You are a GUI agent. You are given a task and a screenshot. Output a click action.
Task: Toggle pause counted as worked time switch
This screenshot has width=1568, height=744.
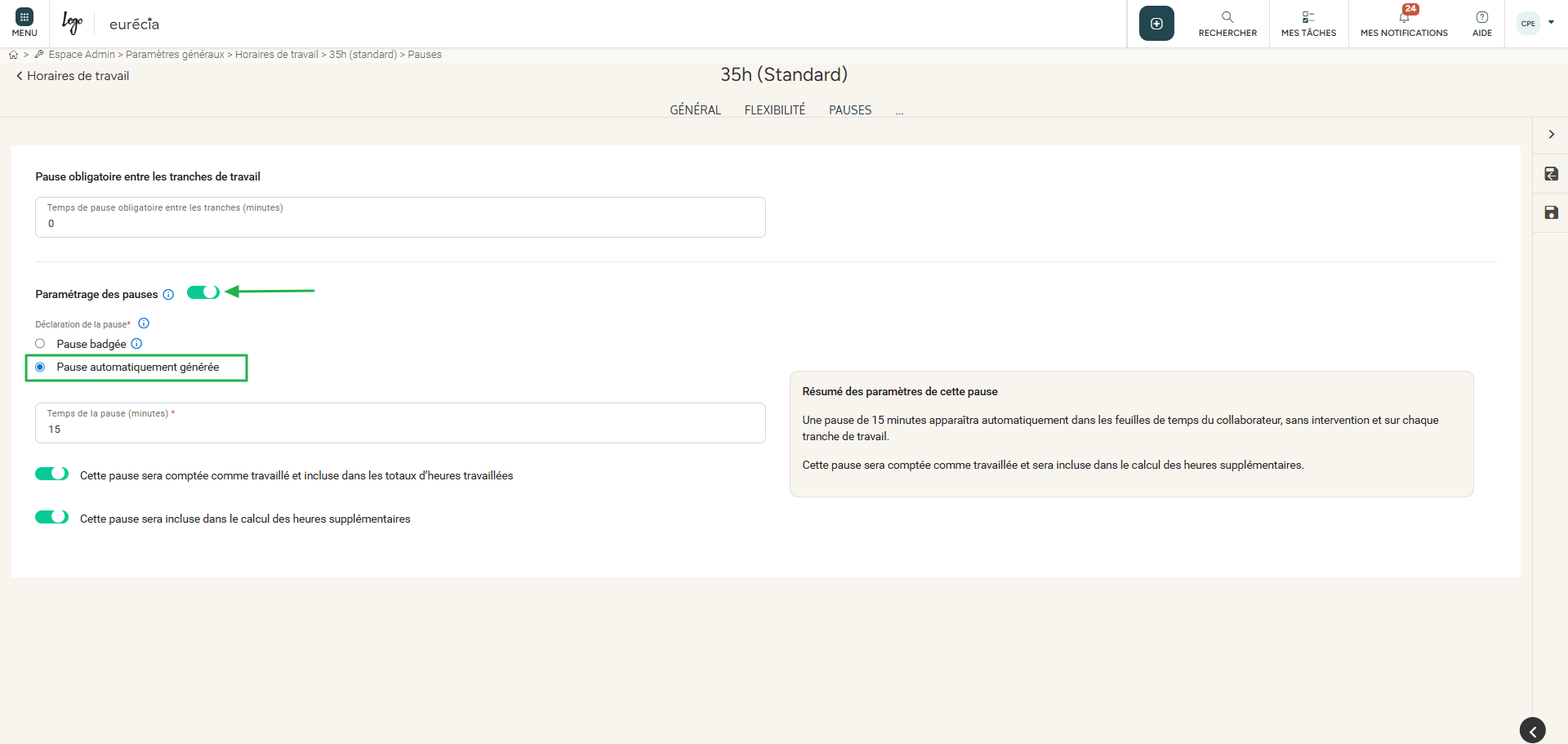click(x=51, y=474)
